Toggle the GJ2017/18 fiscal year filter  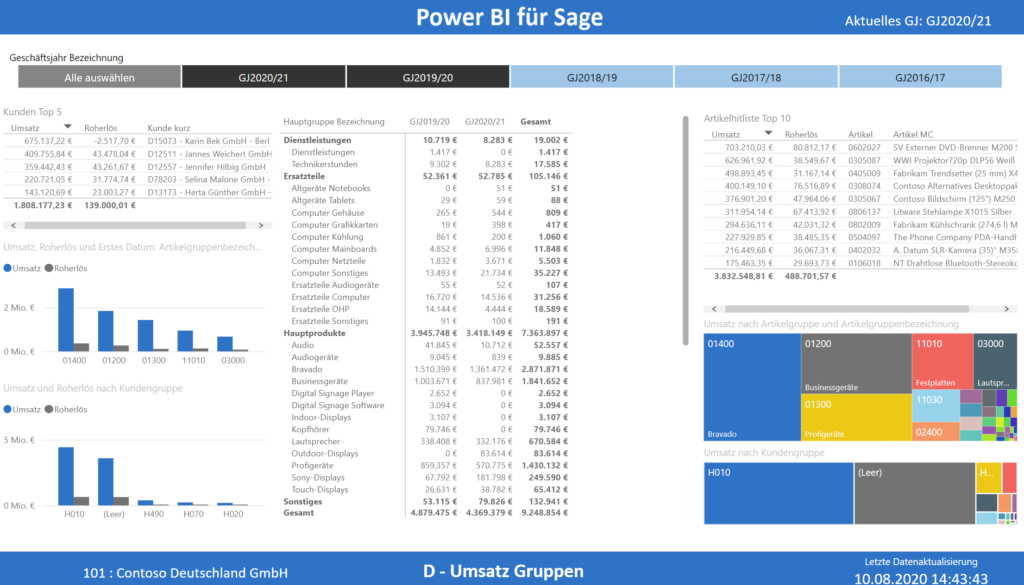(756, 76)
